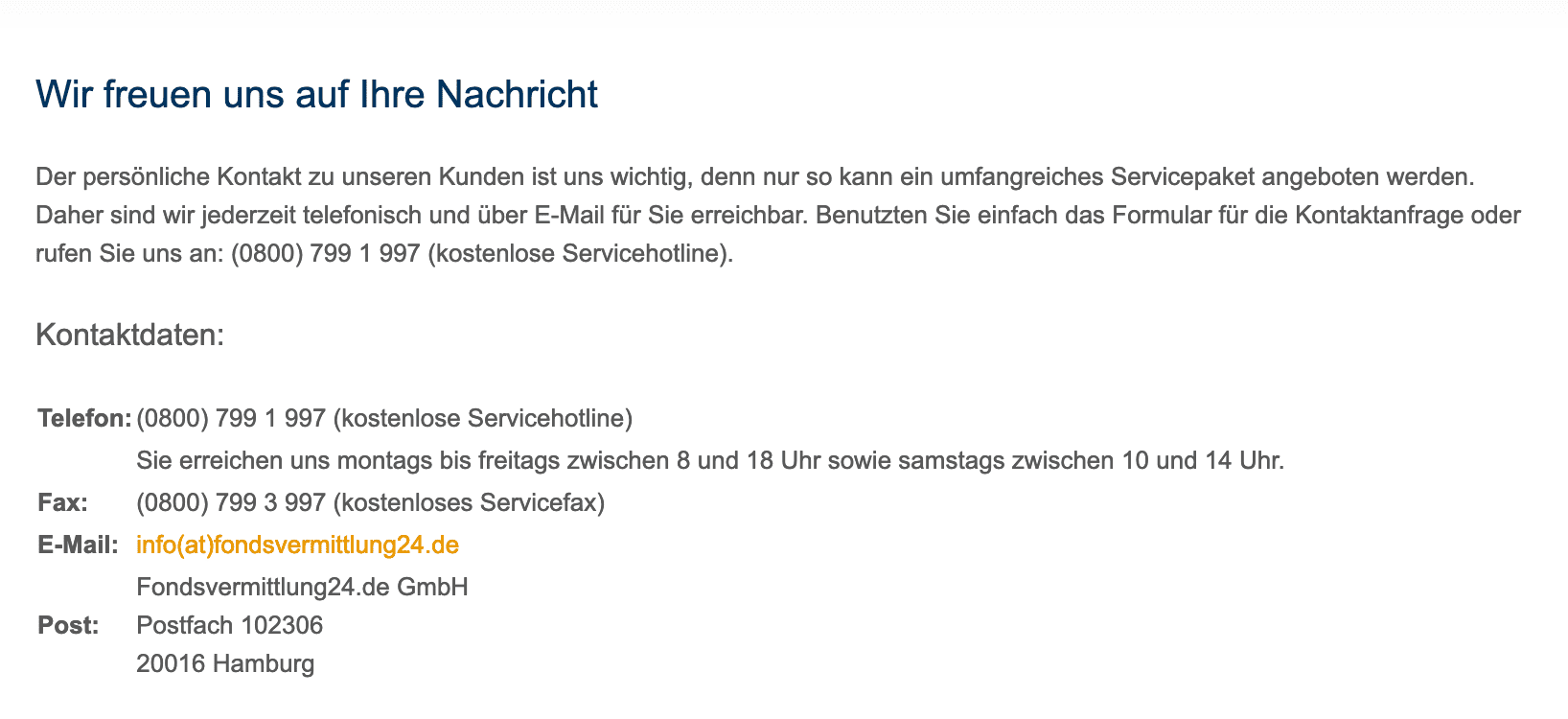The height and width of the screenshot is (719, 1568).
Task: Click the fax number (0800) 799 3 997
Action: click(x=231, y=503)
